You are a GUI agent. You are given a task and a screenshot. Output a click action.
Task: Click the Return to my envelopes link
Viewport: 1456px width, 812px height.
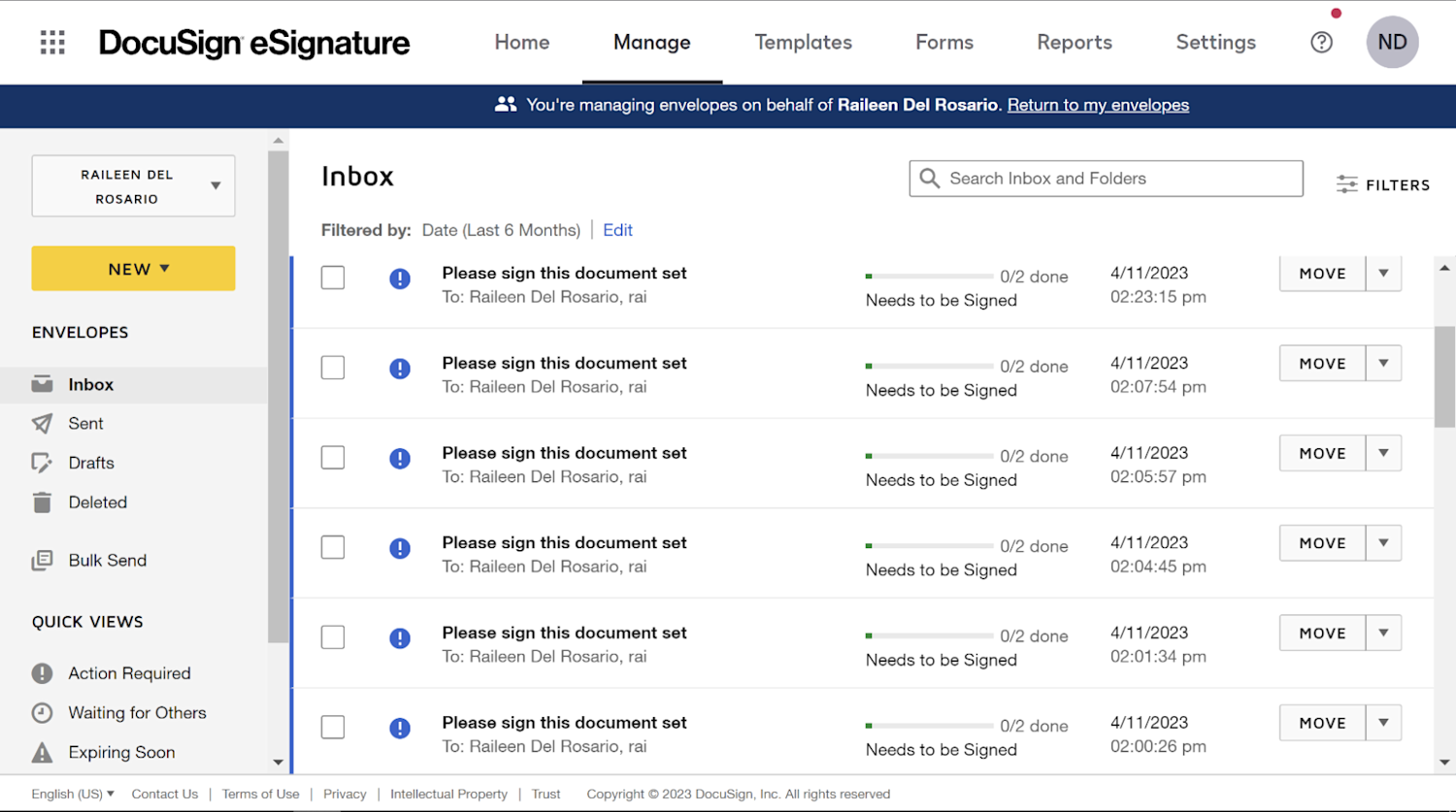coord(1098,105)
